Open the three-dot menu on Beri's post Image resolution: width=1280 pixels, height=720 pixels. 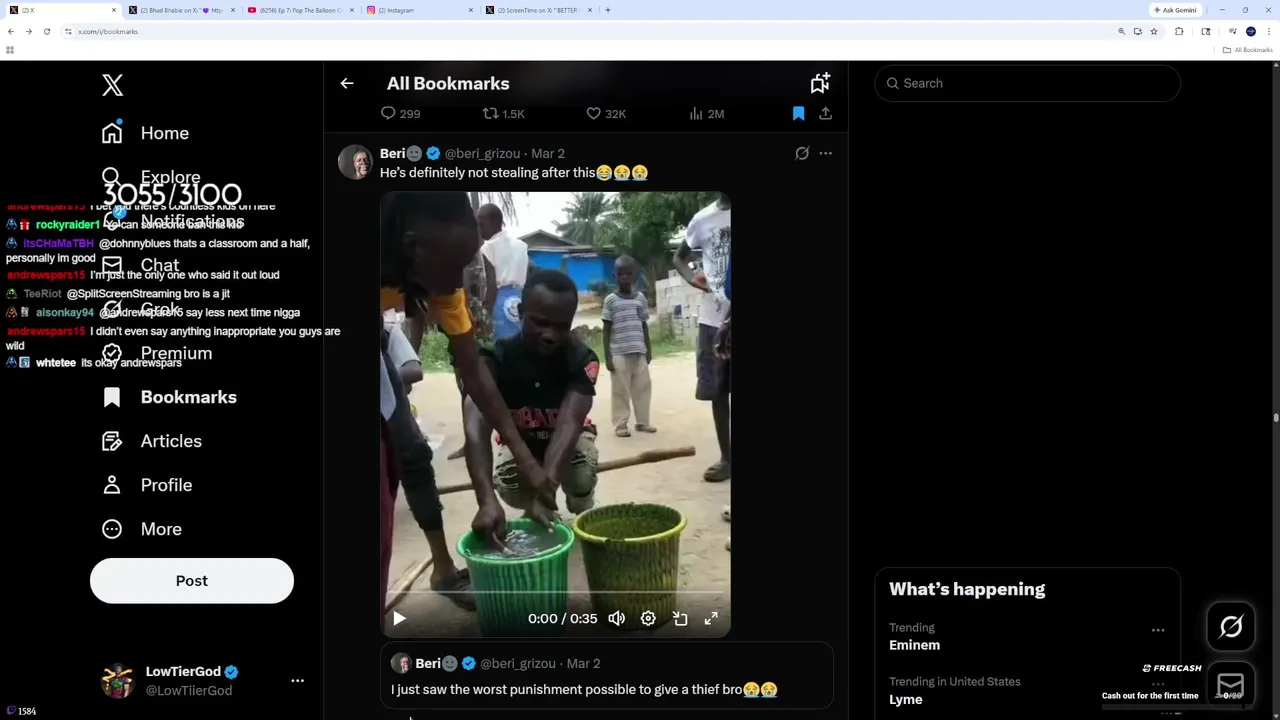tap(825, 154)
